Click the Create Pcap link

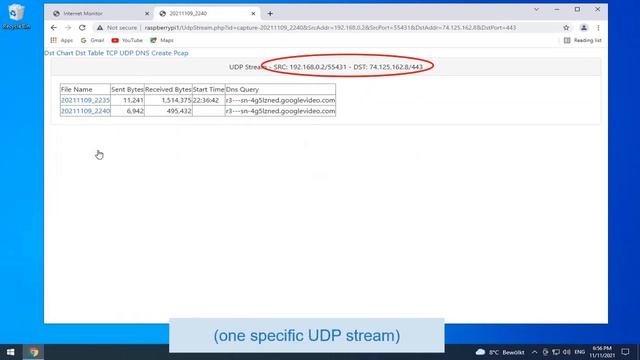(x=170, y=53)
